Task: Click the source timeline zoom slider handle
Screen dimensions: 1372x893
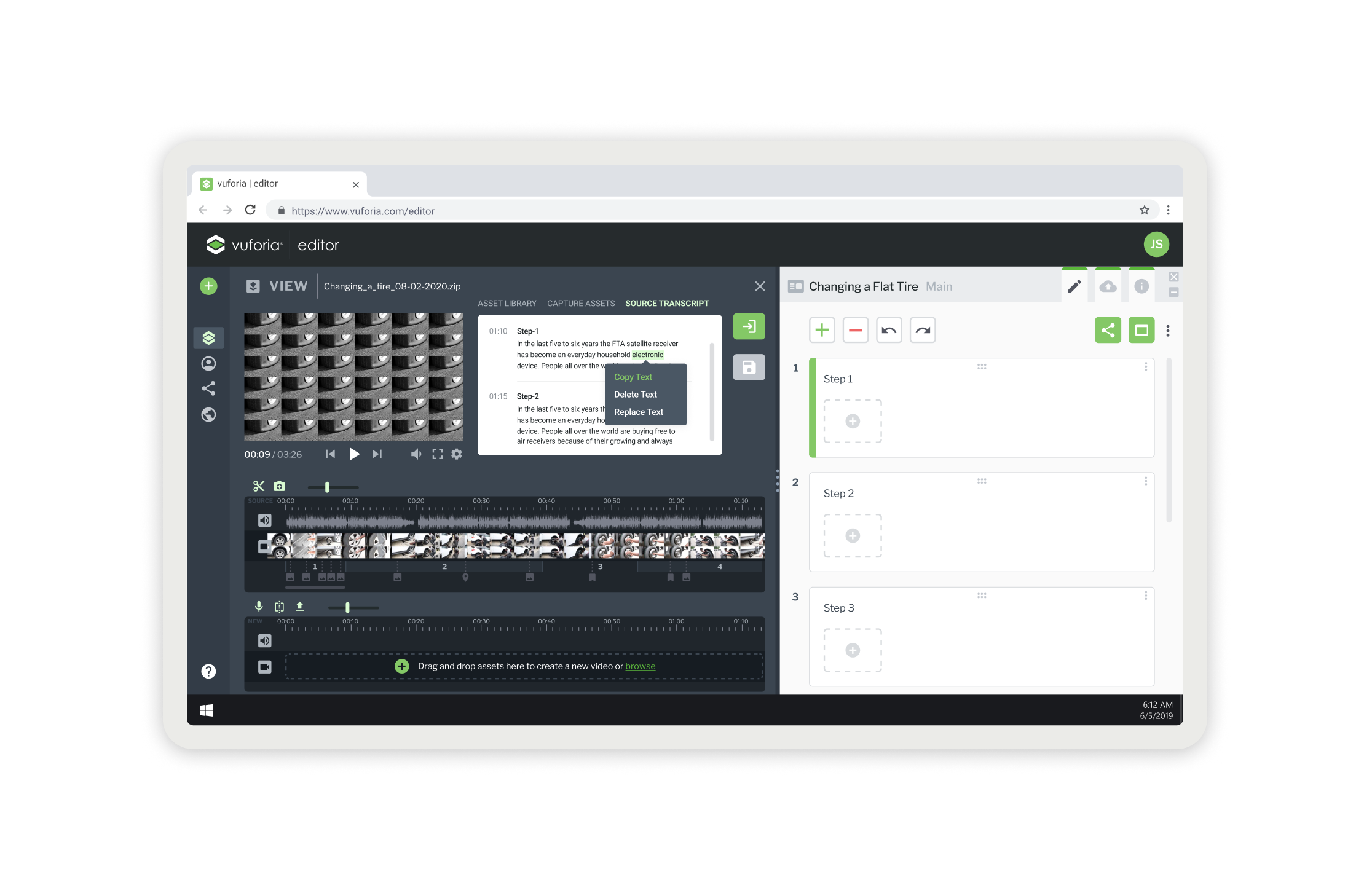Action: (327, 487)
